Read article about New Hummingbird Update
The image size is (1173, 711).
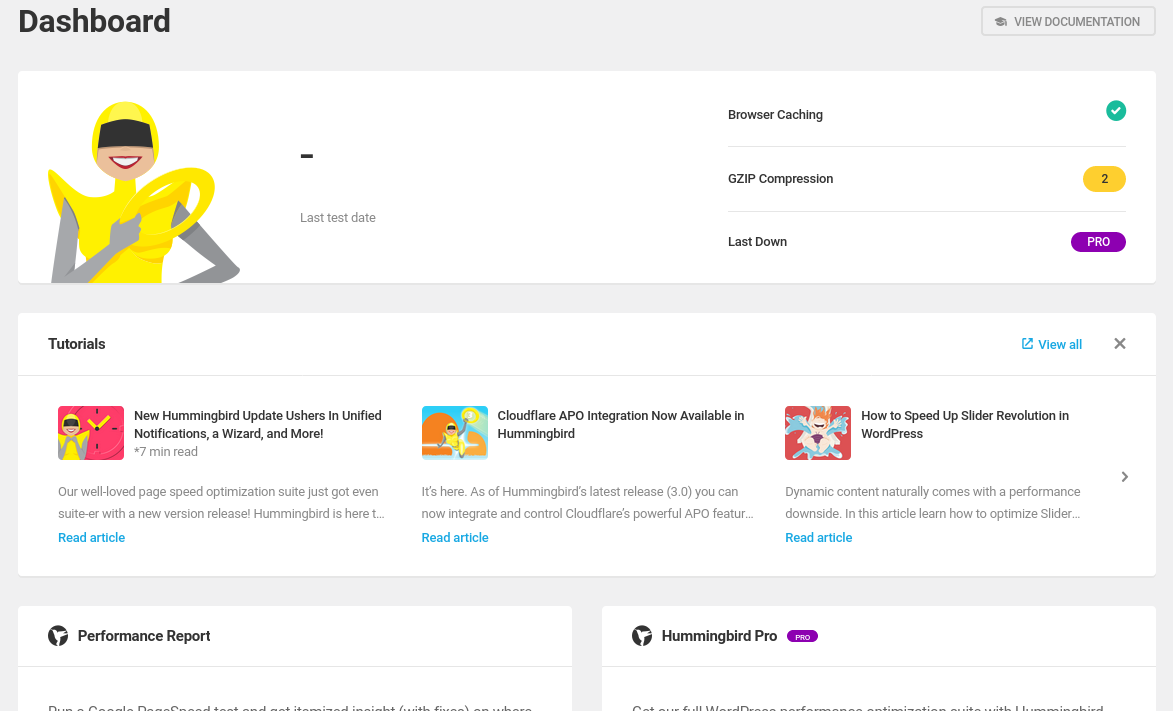[x=91, y=537]
